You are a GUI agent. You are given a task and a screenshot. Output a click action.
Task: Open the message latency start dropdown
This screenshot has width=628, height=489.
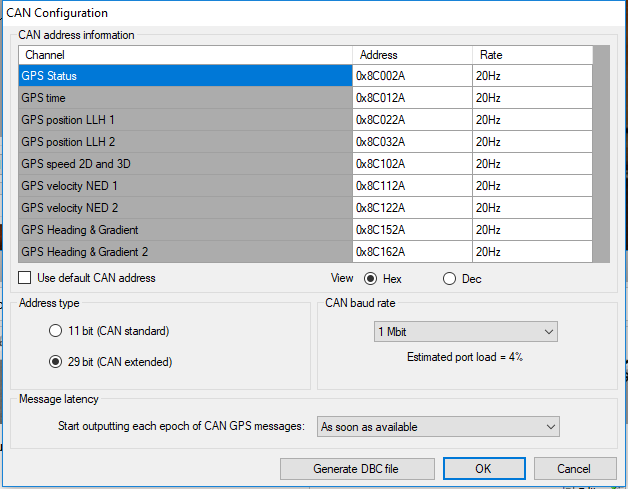pos(437,427)
